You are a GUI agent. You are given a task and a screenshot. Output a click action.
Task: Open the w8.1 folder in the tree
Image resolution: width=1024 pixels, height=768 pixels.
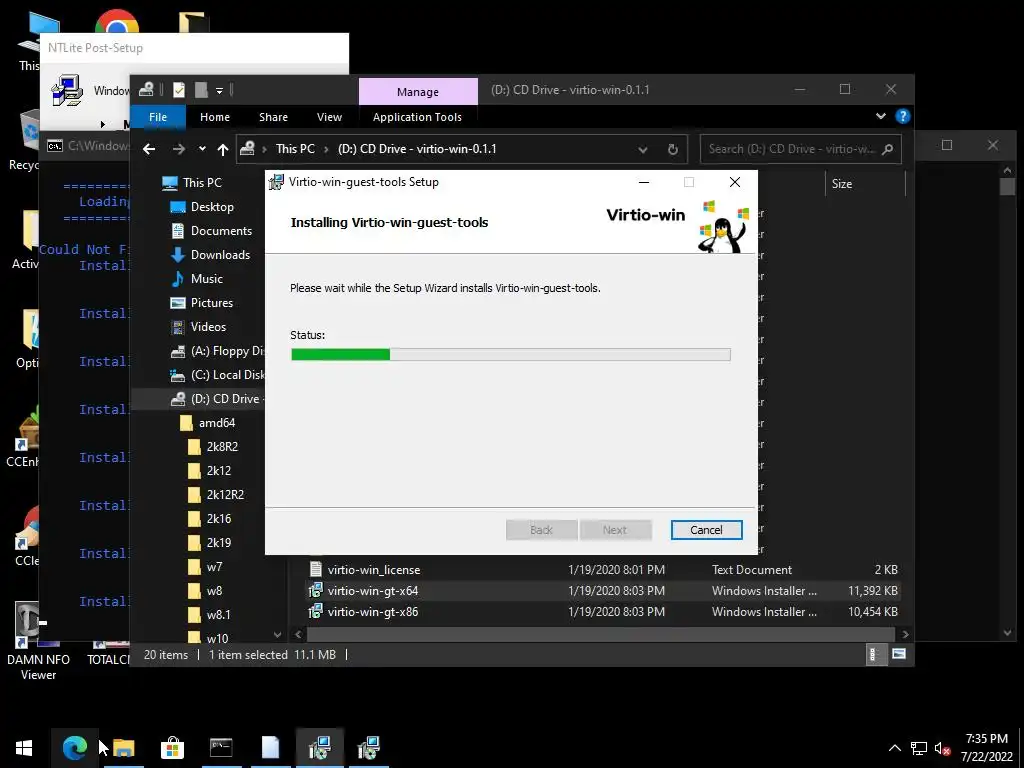click(218, 615)
